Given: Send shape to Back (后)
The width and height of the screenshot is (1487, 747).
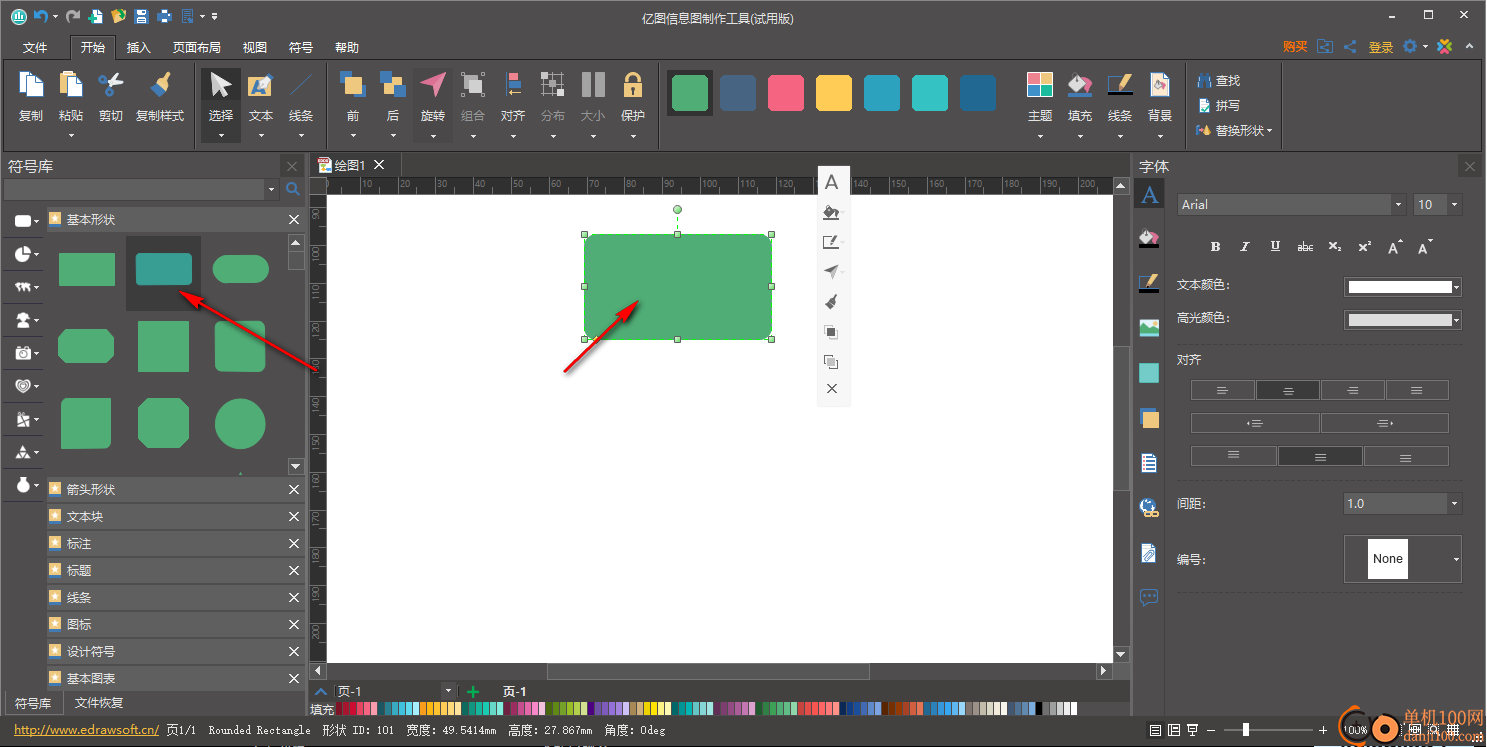Looking at the screenshot, I should pos(393,86).
